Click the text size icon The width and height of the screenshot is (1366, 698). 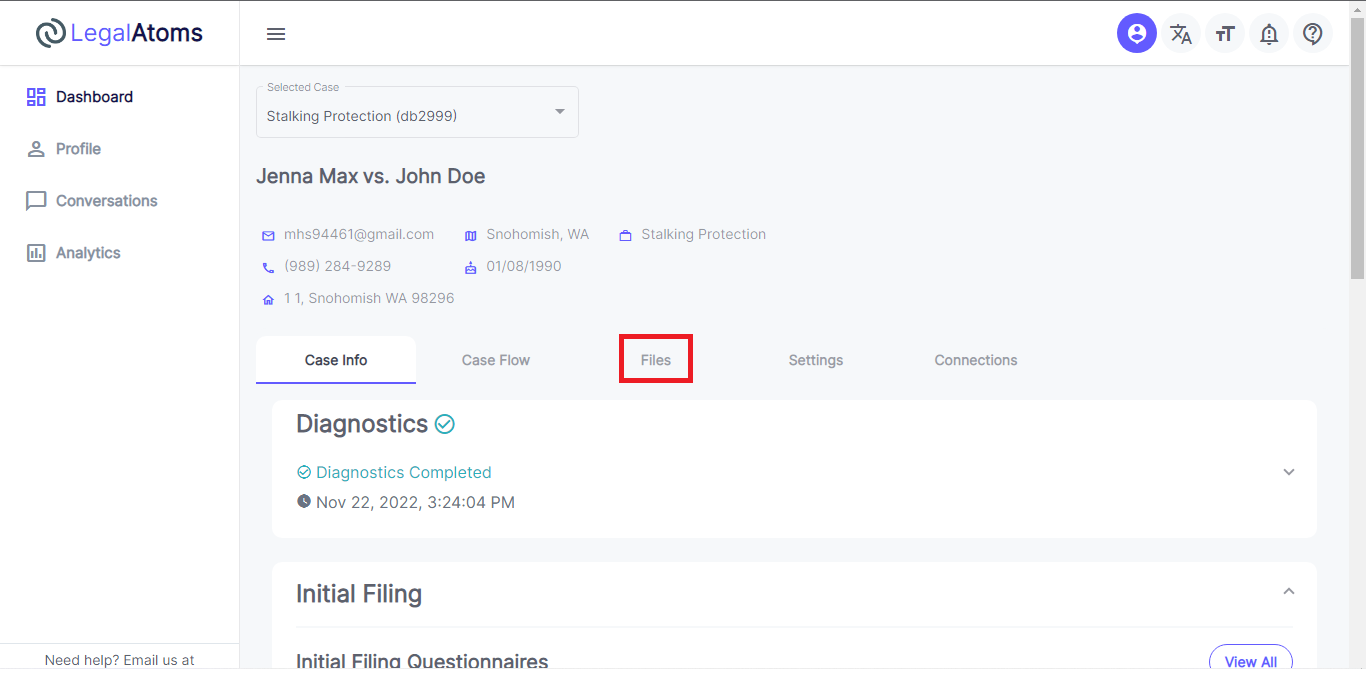[x=1225, y=34]
